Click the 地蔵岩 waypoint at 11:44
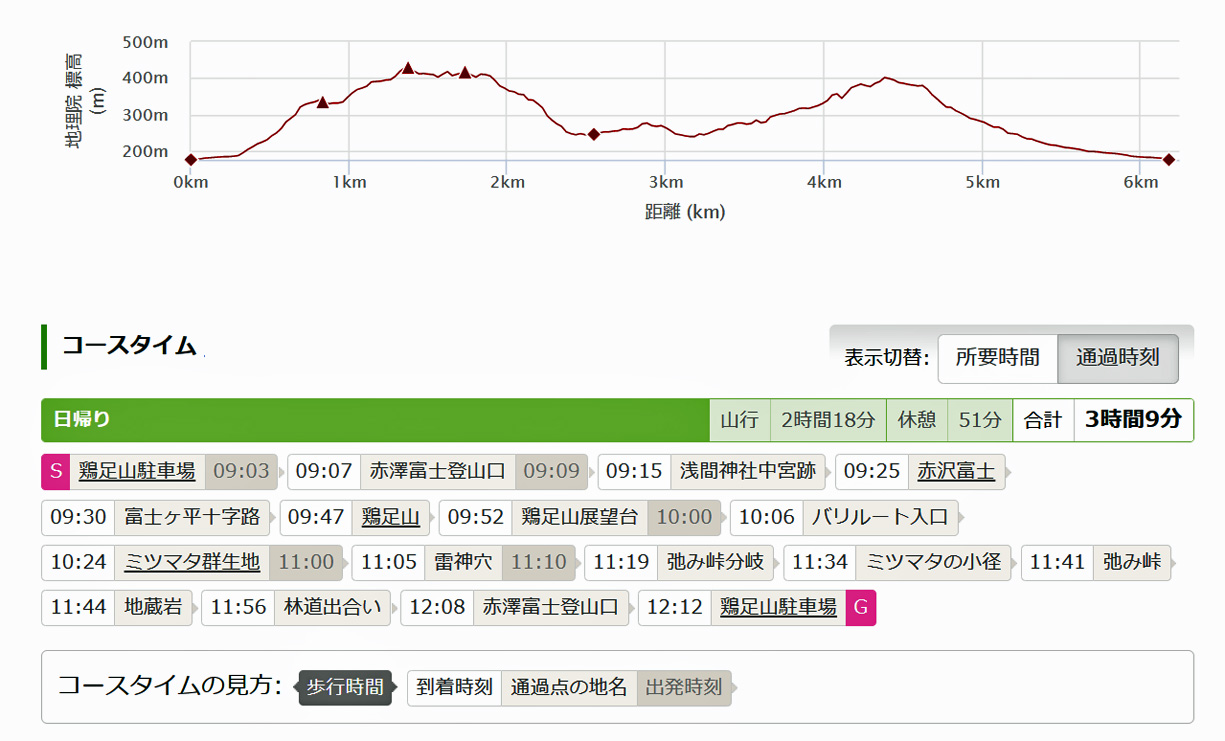The image size is (1225, 741). coord(153,608)
